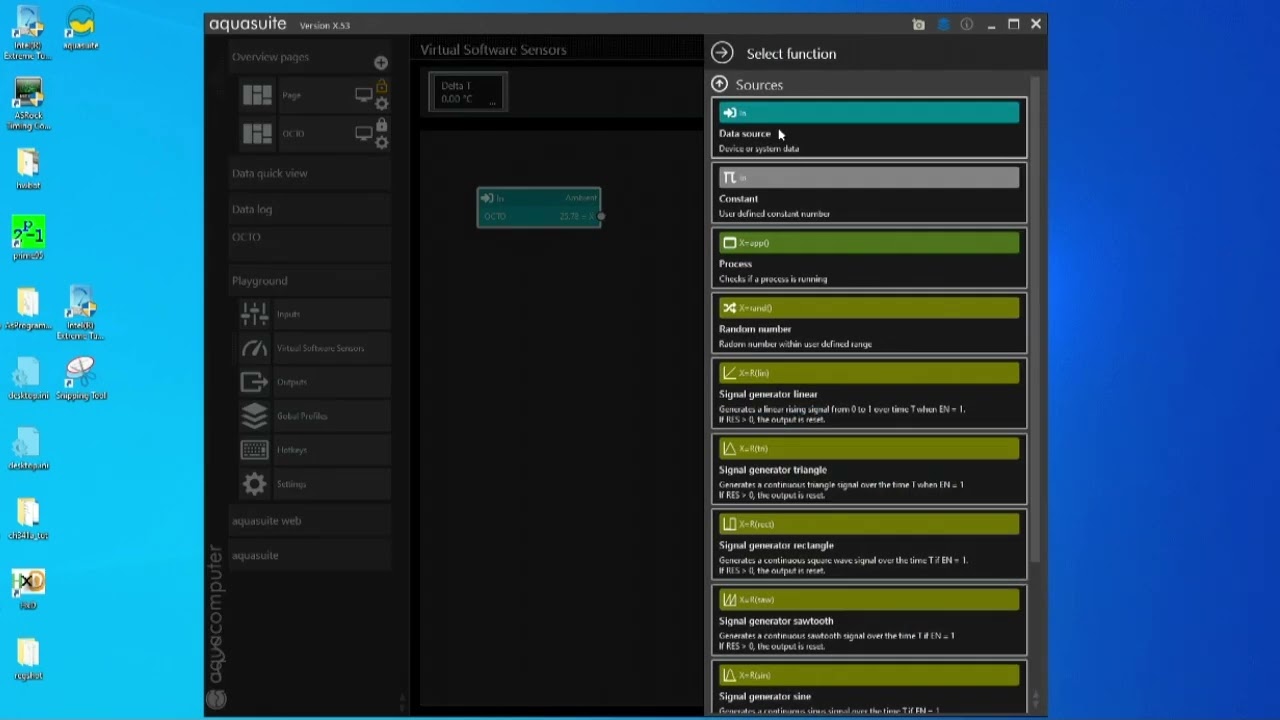Choose the Signal generator sine function
The image size is (1280, 720).
869,687
